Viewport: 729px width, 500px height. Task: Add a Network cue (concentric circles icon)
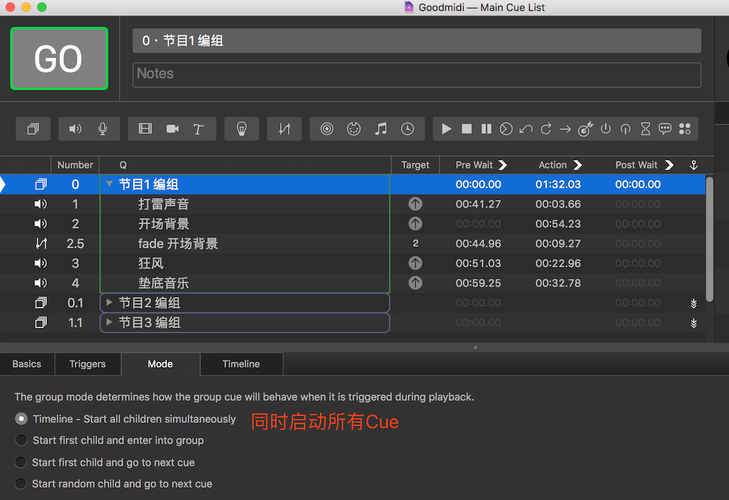[327, 129]
